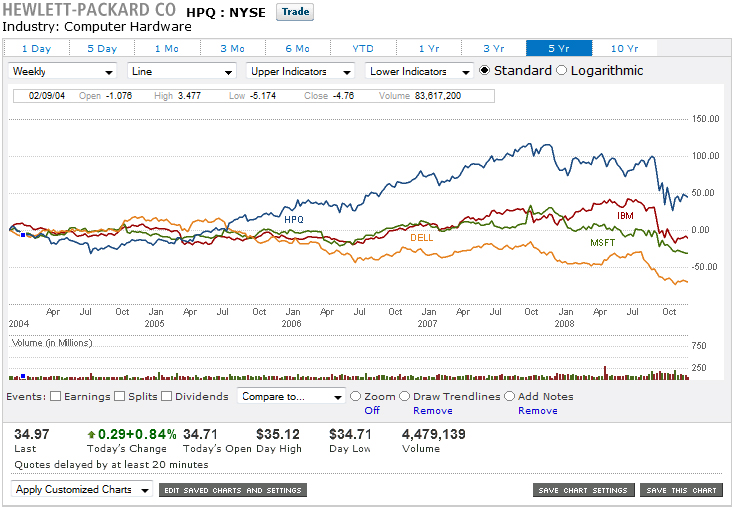Click the IBM line label on chart
This screenshot has height=510, width=734.
pyautogui.click(x=625, y=216)
